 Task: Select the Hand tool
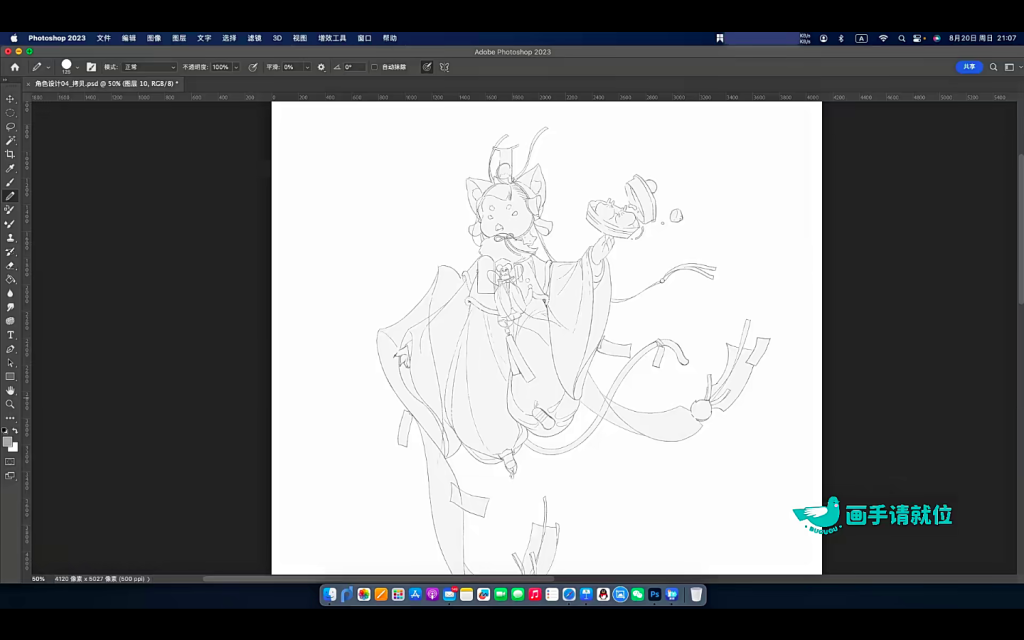[10, 390]
